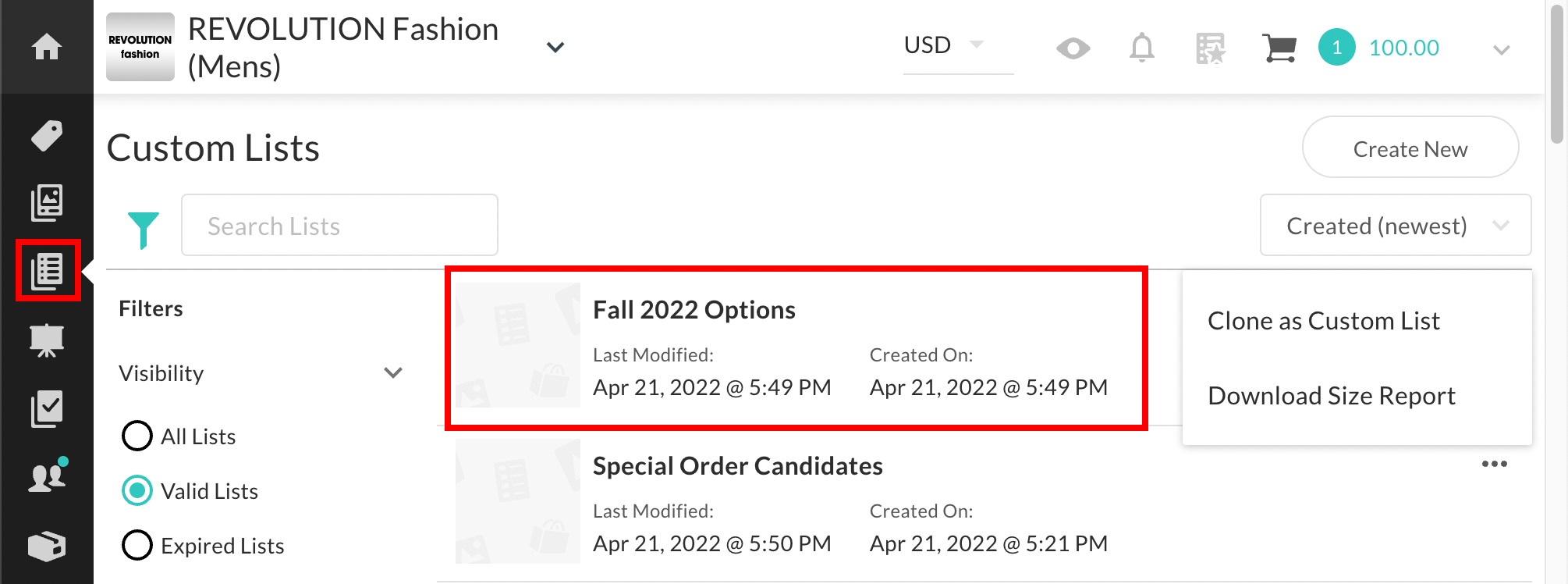Click the teal filter funnel icon
Image resolution: width=1568 pixels, height=584 pixels.
click(x=144, y=230)
